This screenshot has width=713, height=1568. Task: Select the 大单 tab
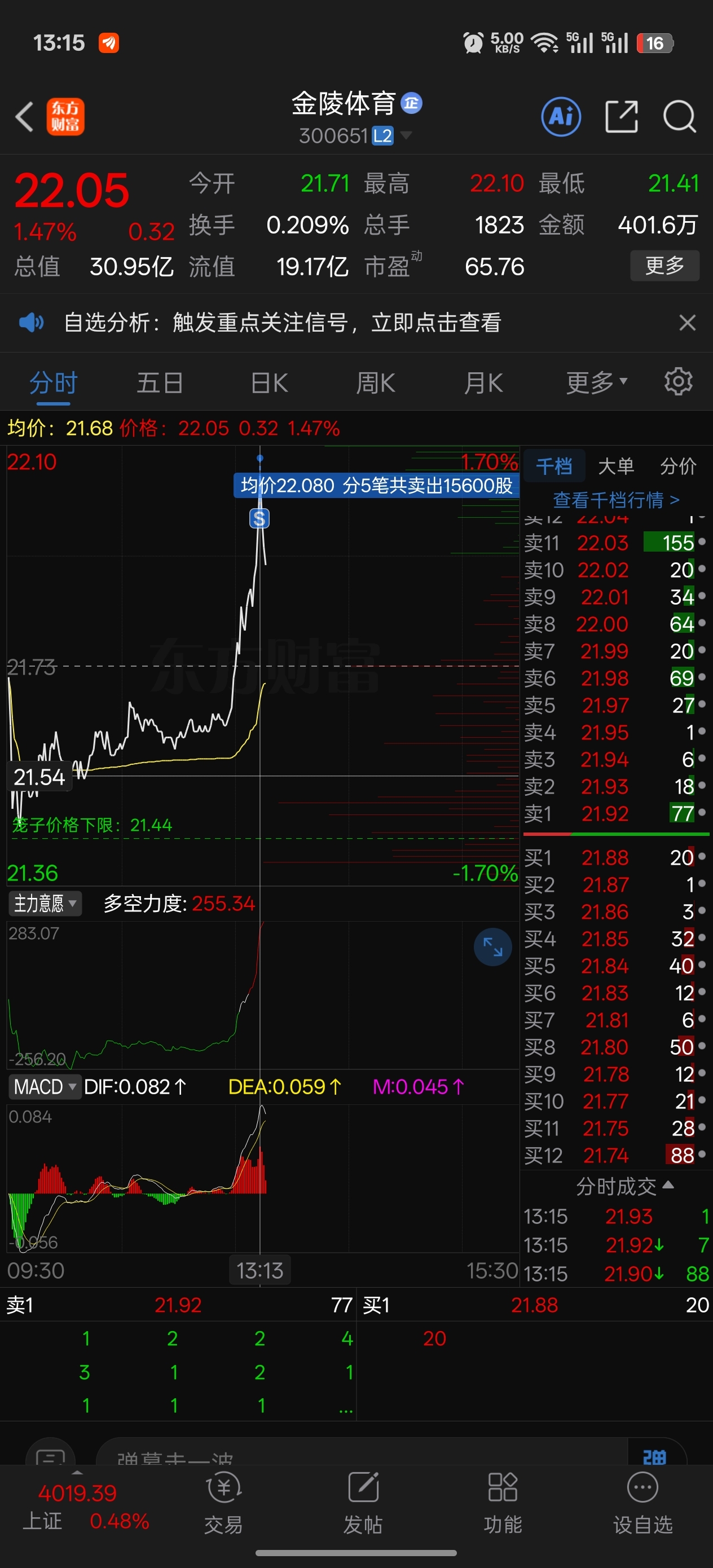(616, 466)
